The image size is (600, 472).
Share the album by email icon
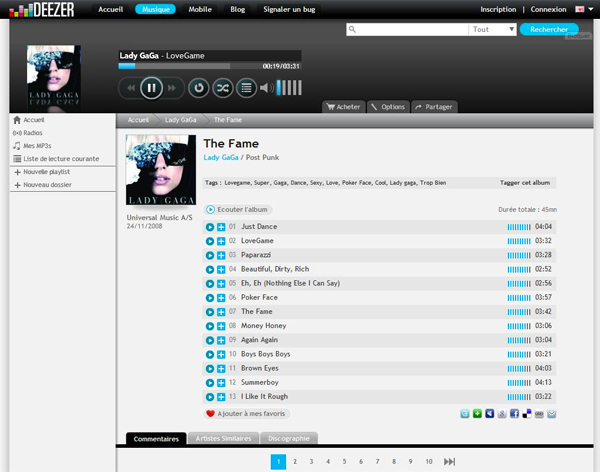(x=551, y=414)
